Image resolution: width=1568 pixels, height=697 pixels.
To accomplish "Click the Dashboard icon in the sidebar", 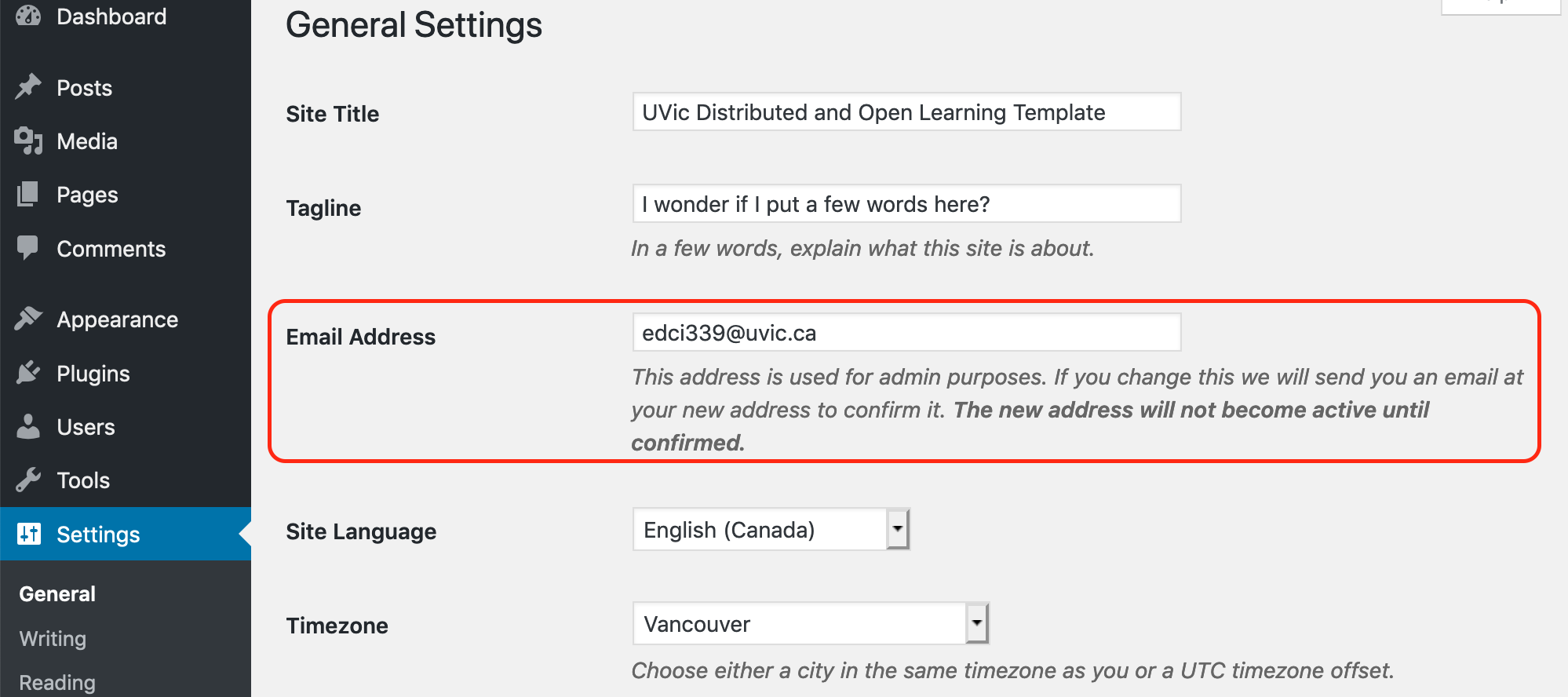I will pyautogui.click(x=27, y=16).
